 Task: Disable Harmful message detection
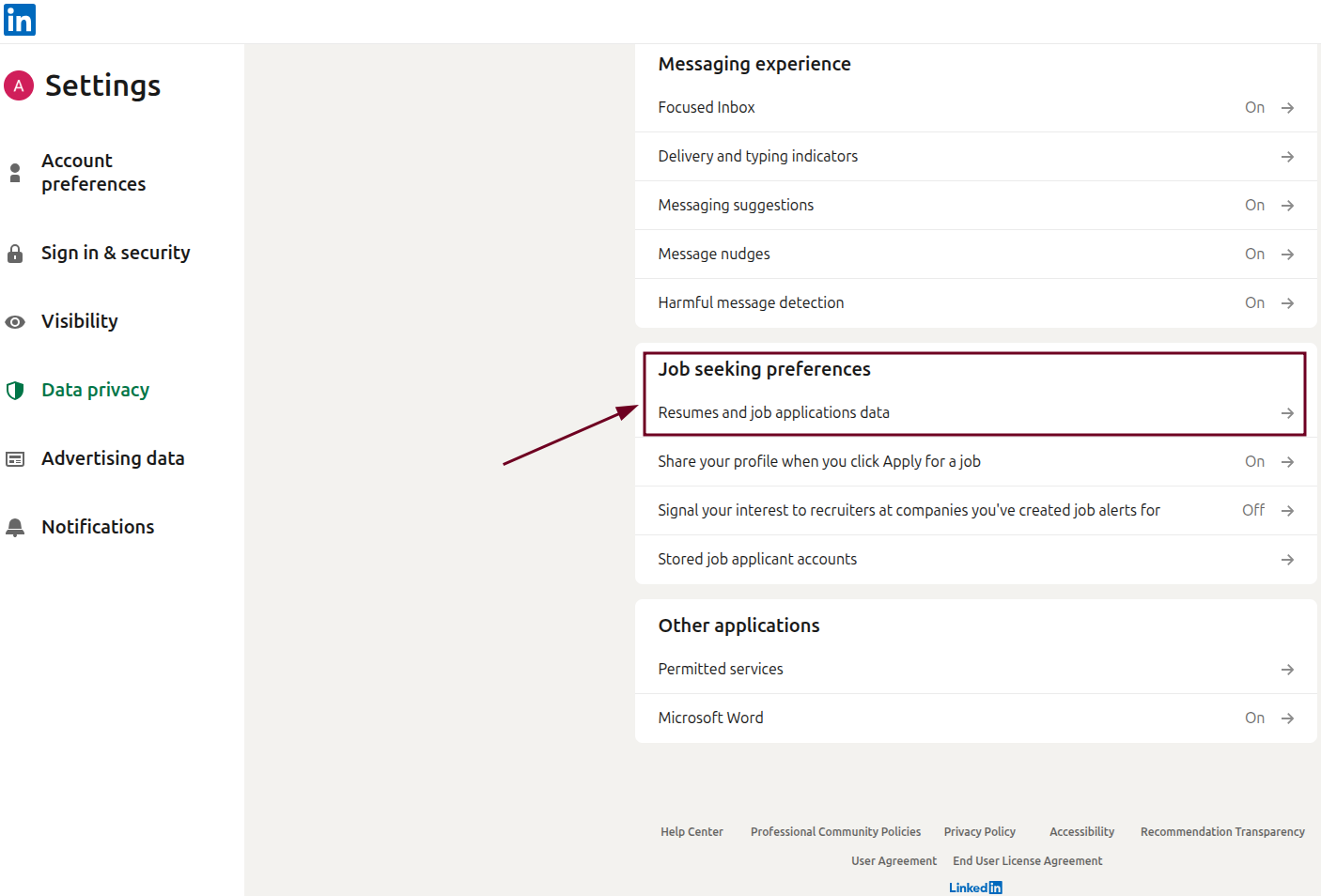[x=1255, y=302]
